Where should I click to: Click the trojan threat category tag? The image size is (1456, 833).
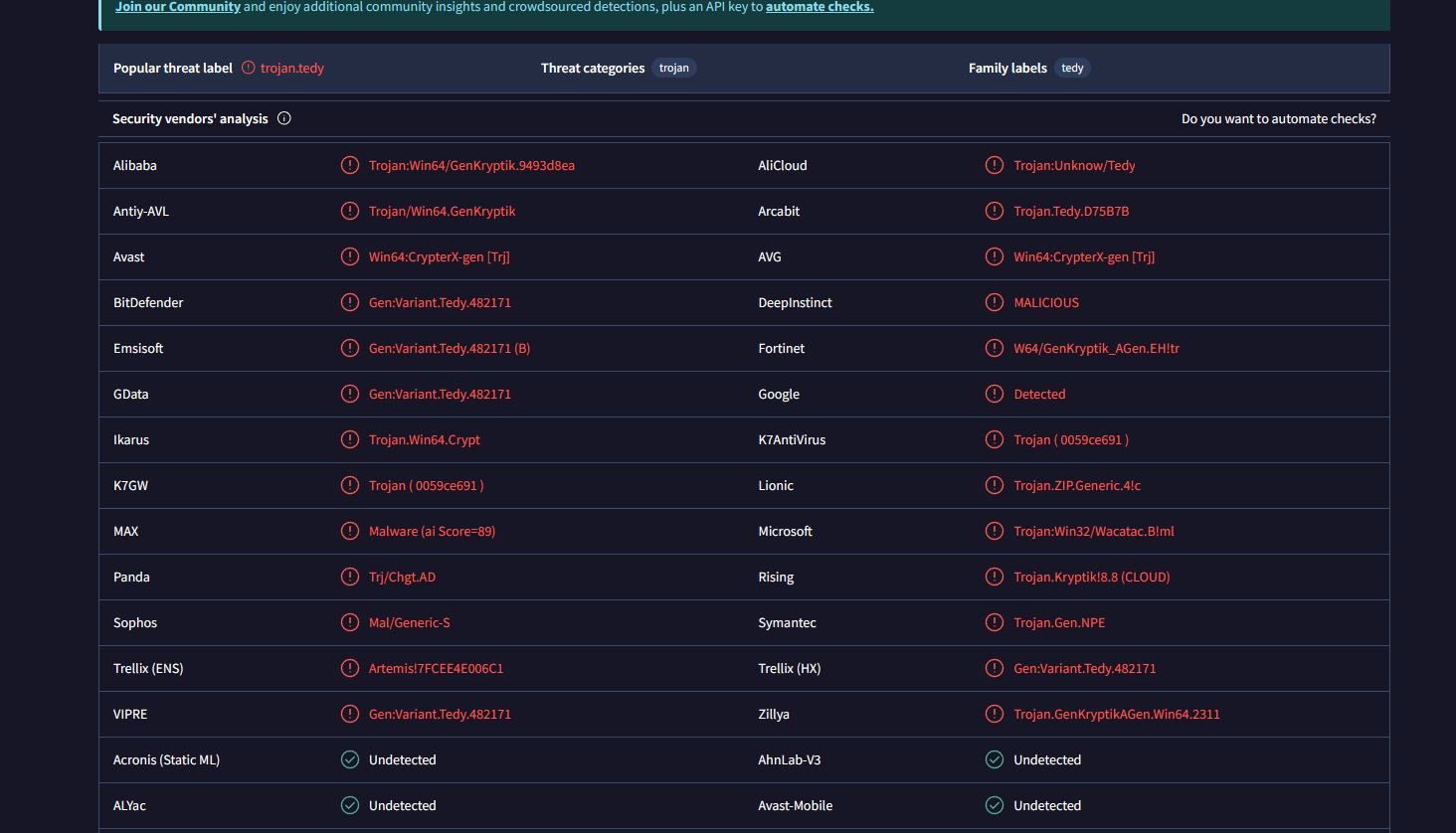coord(674,68)
